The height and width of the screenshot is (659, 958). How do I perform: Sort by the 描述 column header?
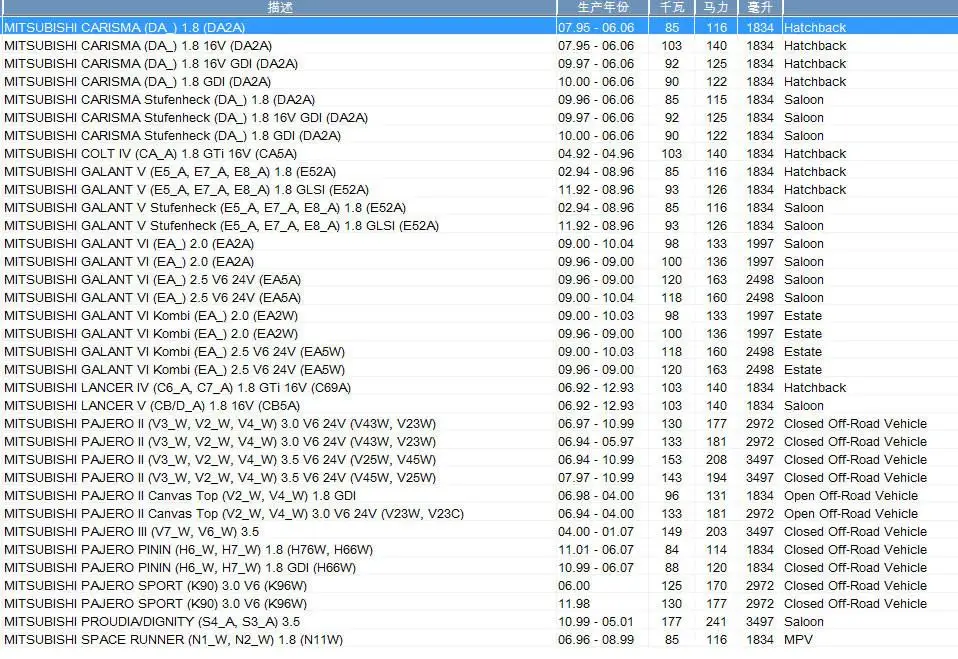coord(279,7)
